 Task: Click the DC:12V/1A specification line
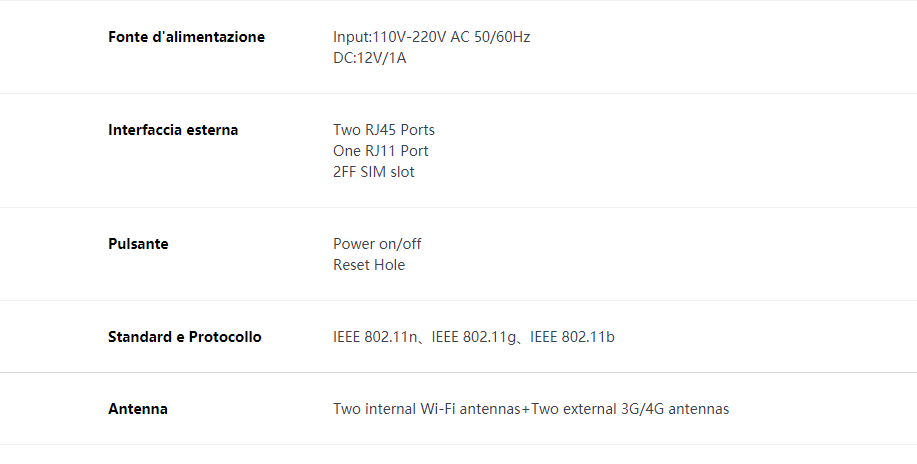click(370, 58)
